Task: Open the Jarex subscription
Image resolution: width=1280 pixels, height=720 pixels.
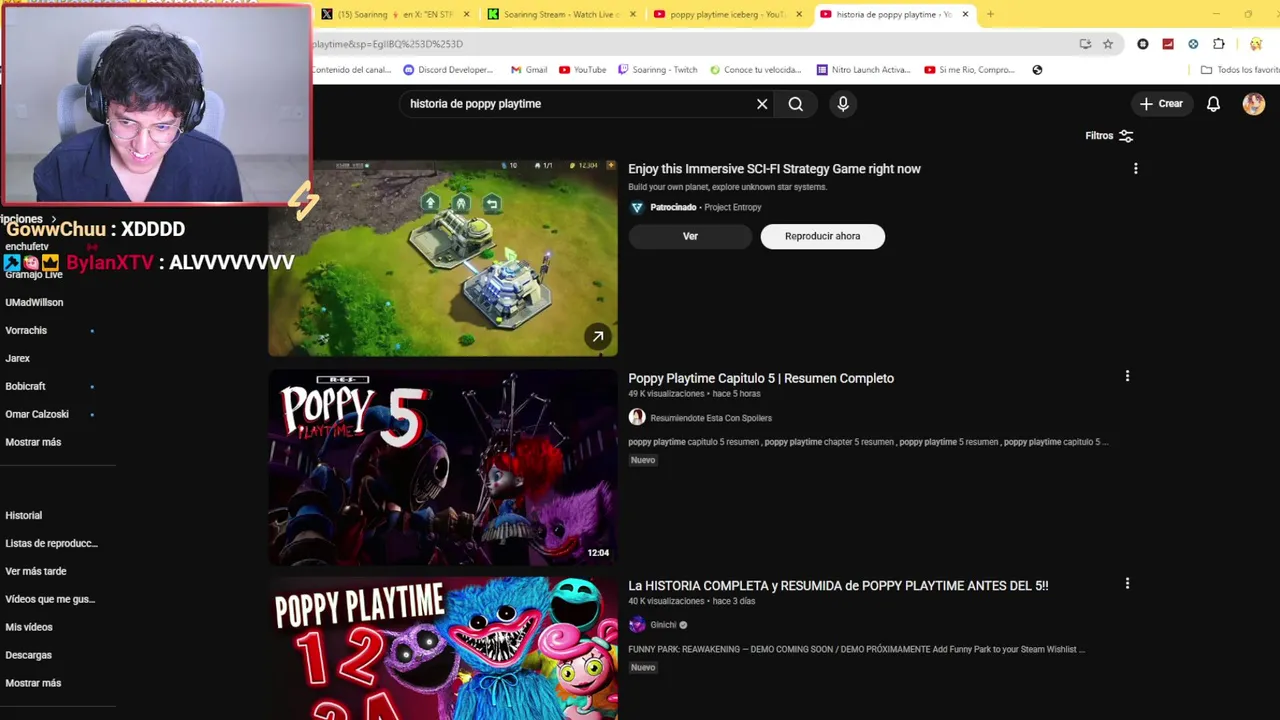Action: 17,358
